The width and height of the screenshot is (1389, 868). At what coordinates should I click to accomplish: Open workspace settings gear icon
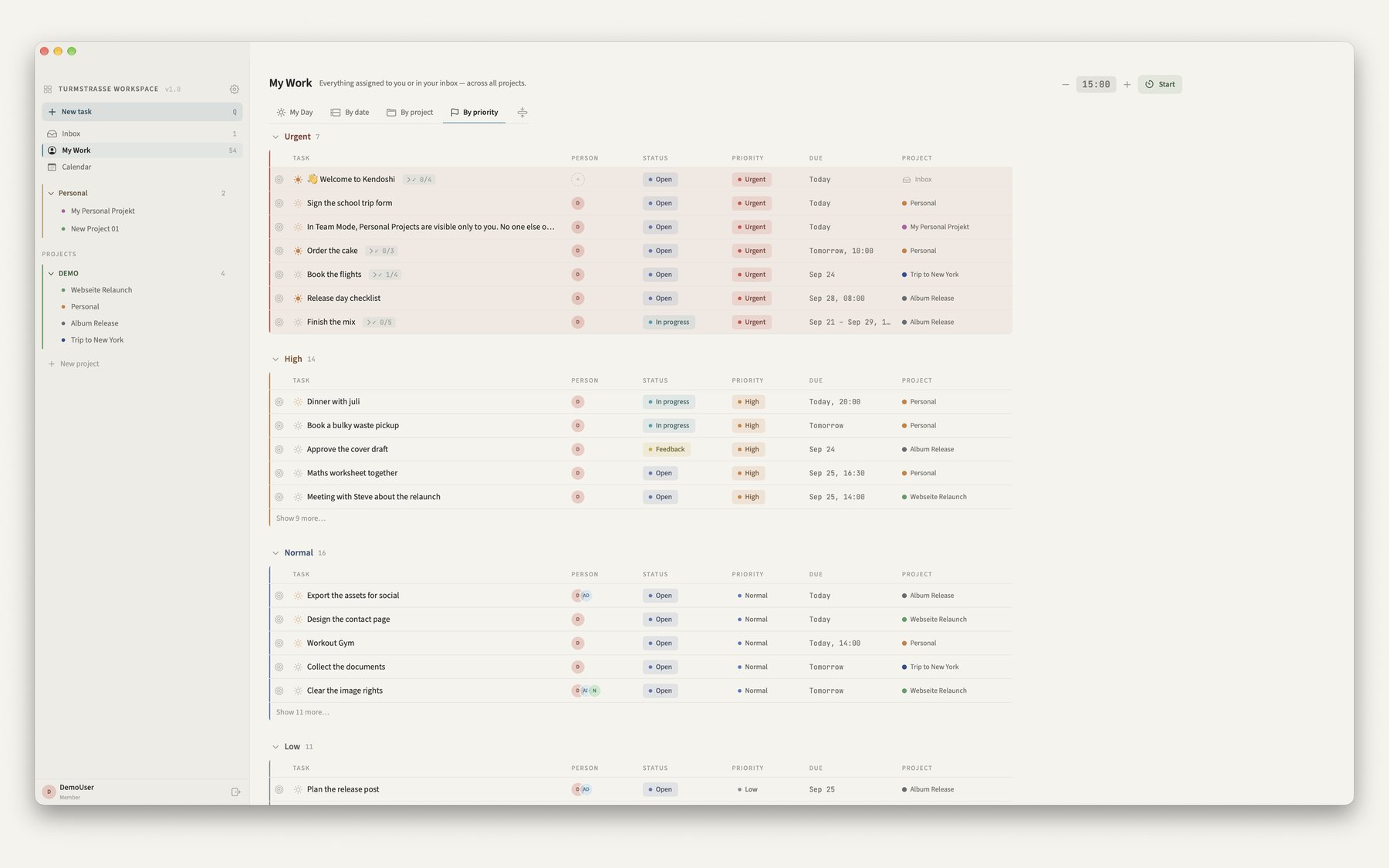235,90
